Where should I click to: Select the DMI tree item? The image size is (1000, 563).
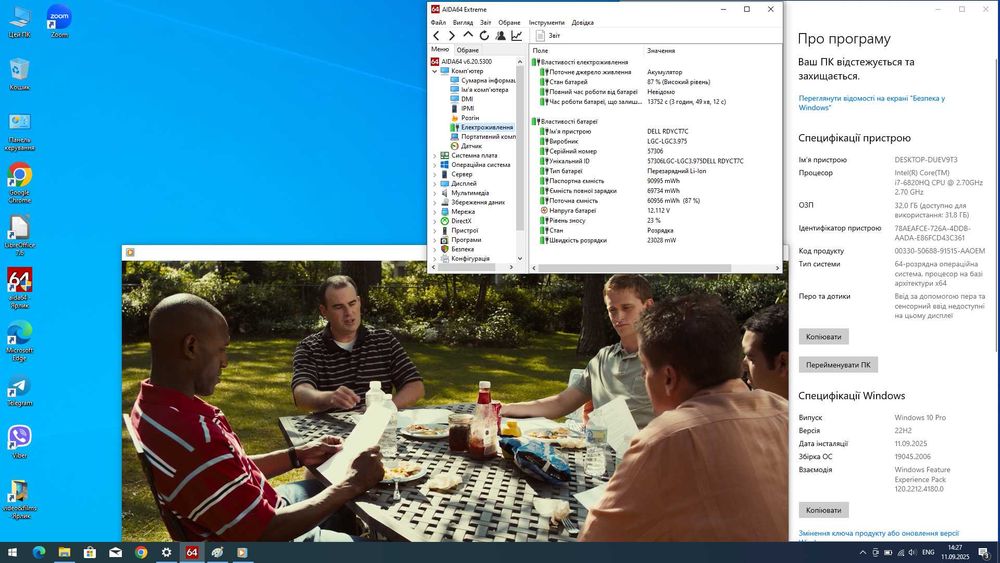[462, 99]
